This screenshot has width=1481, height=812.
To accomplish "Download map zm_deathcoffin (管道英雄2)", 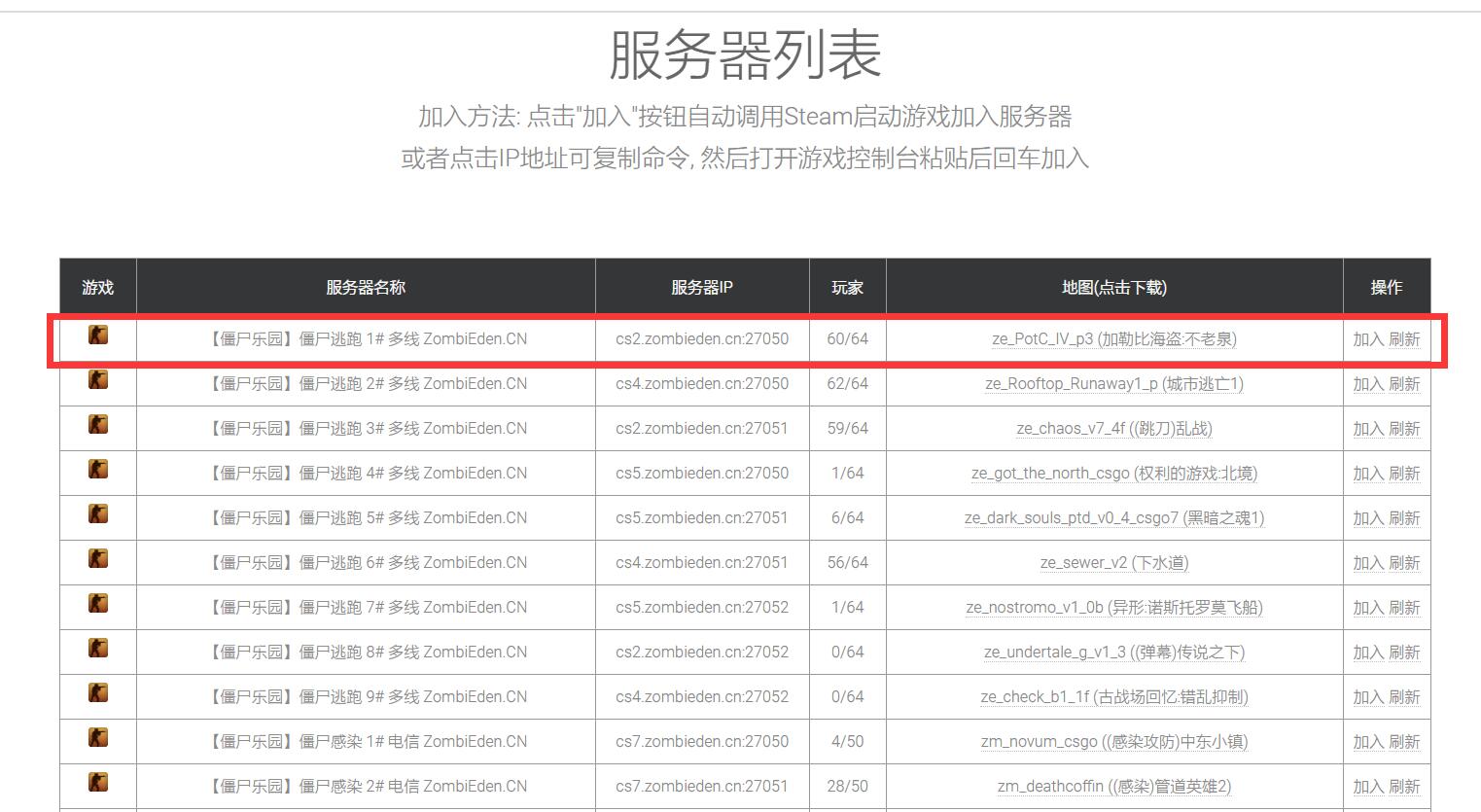I will [x=1114, y=787].
